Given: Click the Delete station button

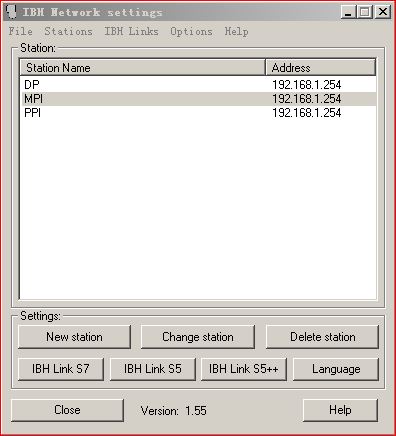Looking at the screenshot, I should [323, 337].
